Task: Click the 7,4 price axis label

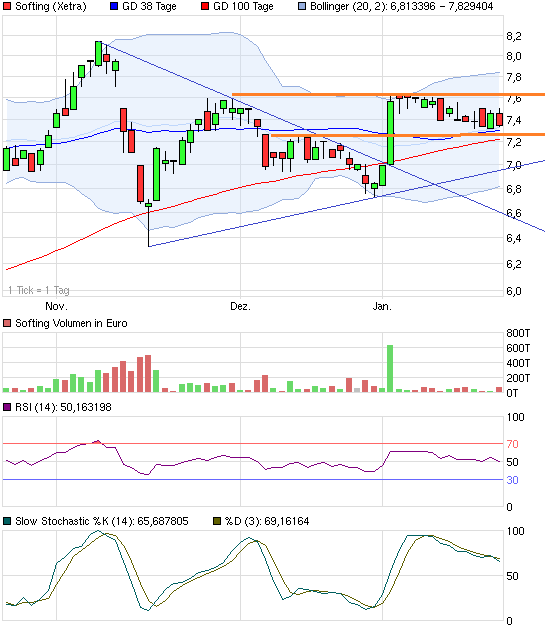Action: (514, 120)
